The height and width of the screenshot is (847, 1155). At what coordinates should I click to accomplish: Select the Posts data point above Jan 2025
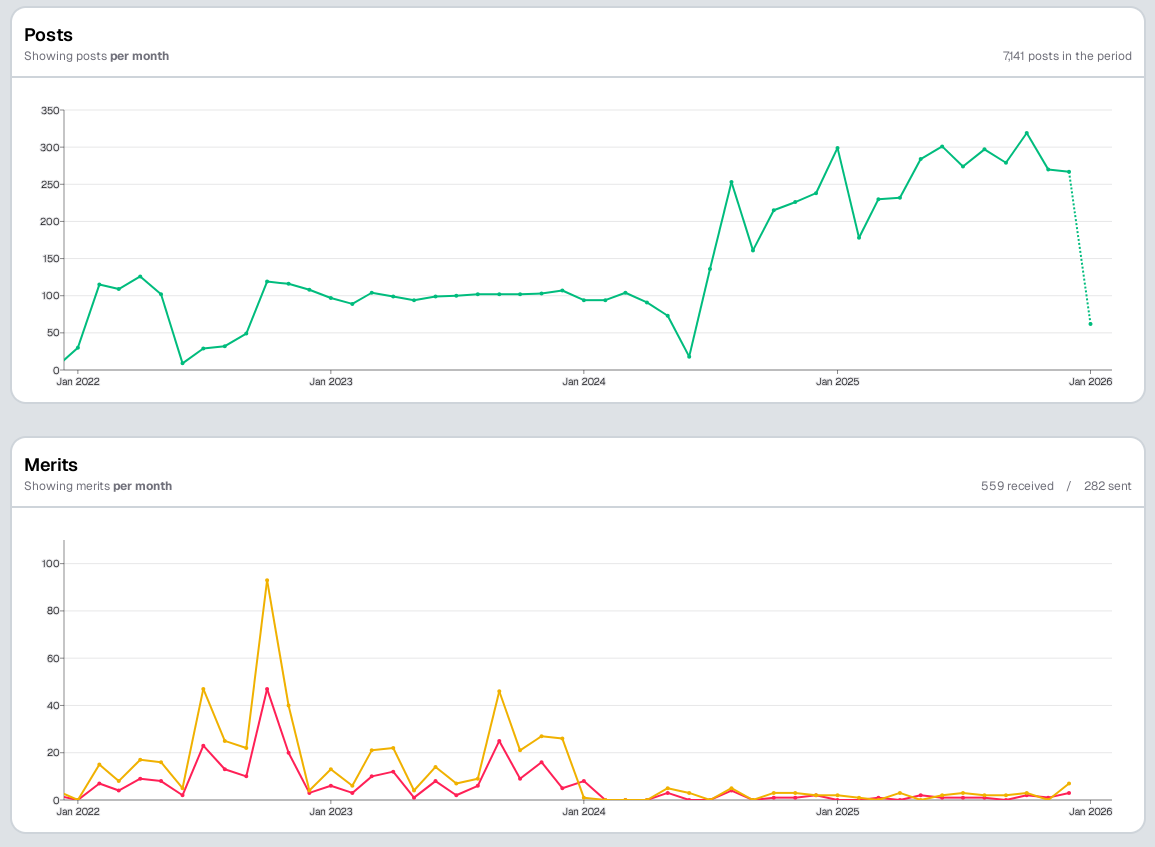coord(837,148)
